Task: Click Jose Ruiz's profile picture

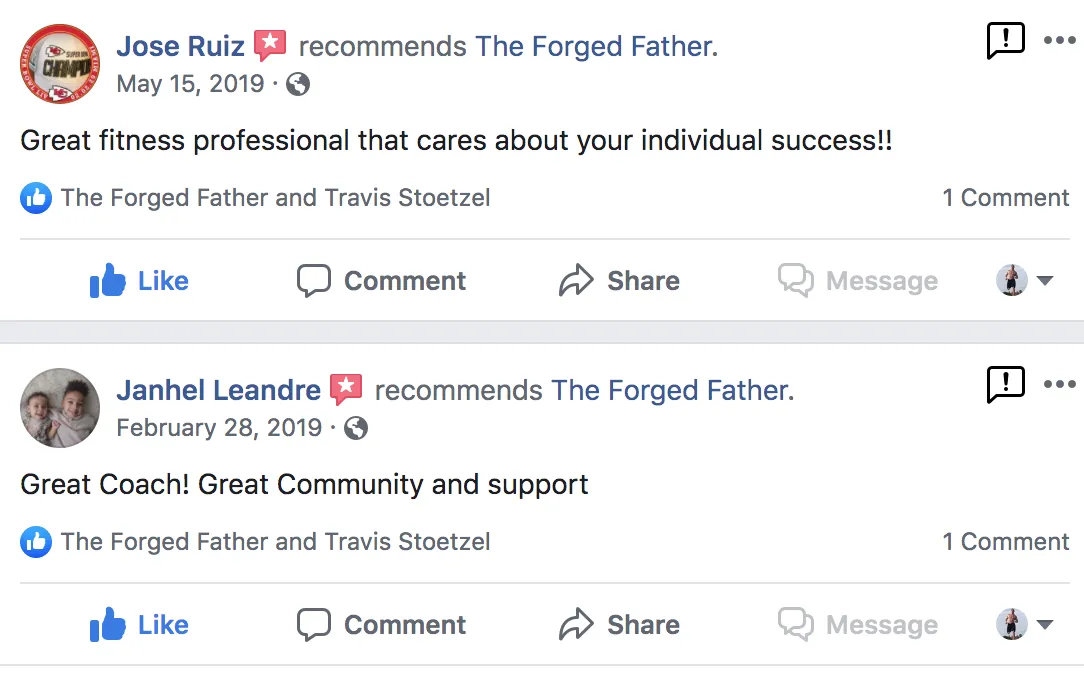Action: 60,63
